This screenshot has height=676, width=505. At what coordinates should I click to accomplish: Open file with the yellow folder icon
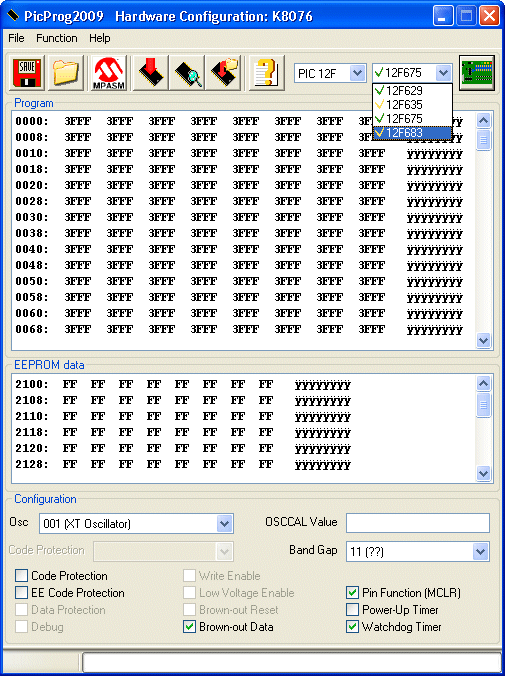66,73
